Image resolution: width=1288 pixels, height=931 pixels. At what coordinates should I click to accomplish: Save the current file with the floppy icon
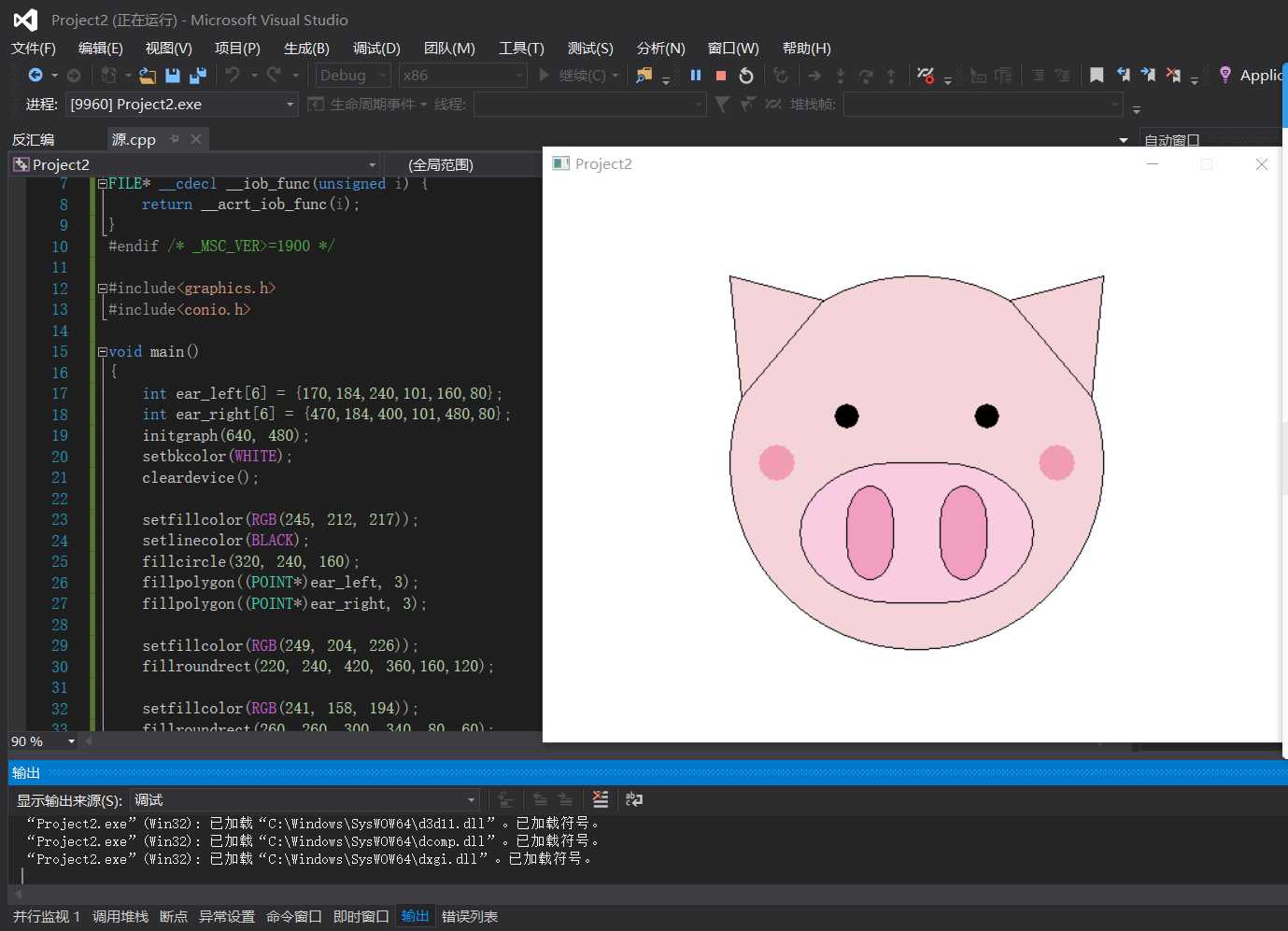tap(173, 76)
